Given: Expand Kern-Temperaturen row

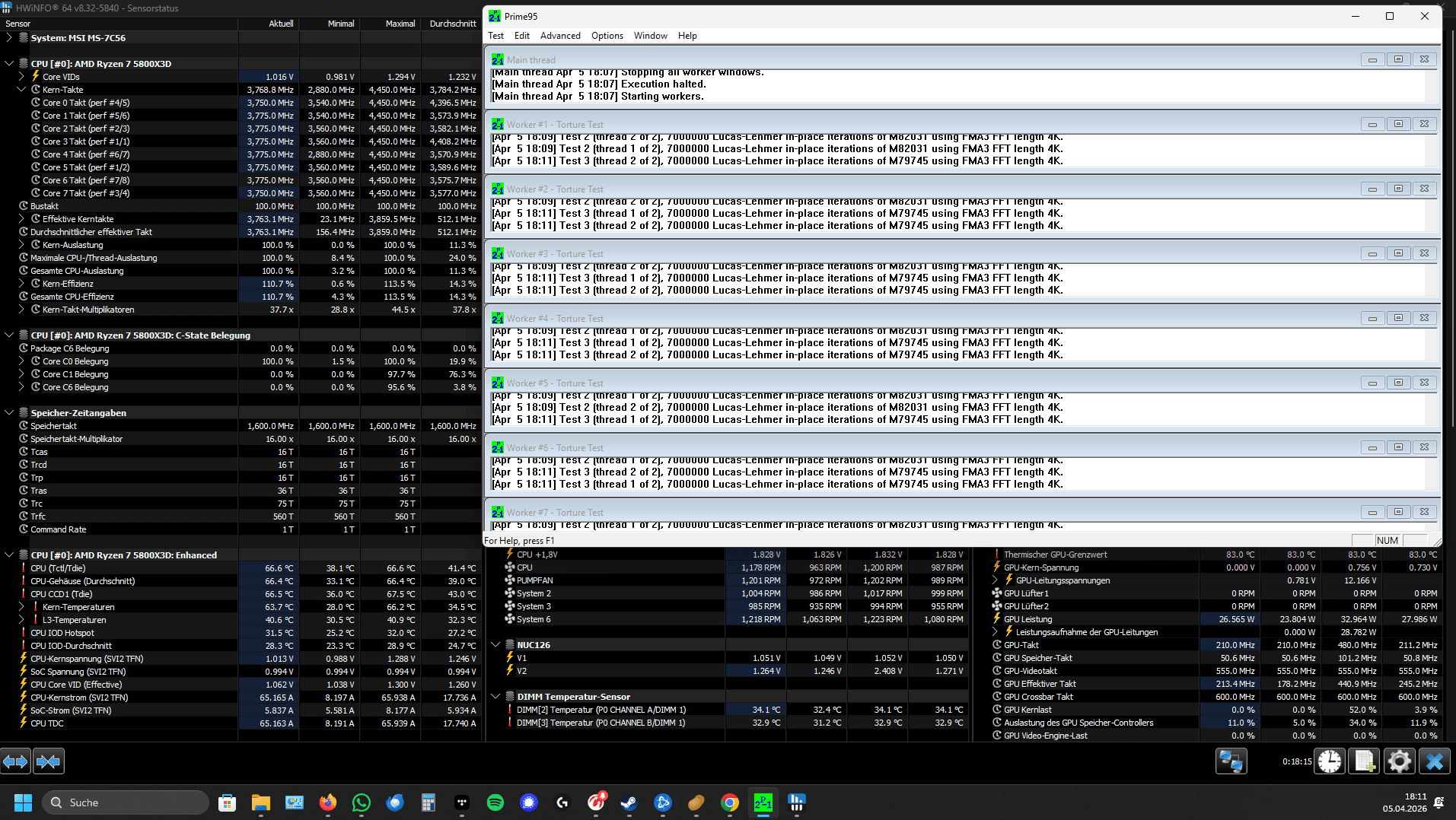Looking at the screenshot, I should pos(21,607).
